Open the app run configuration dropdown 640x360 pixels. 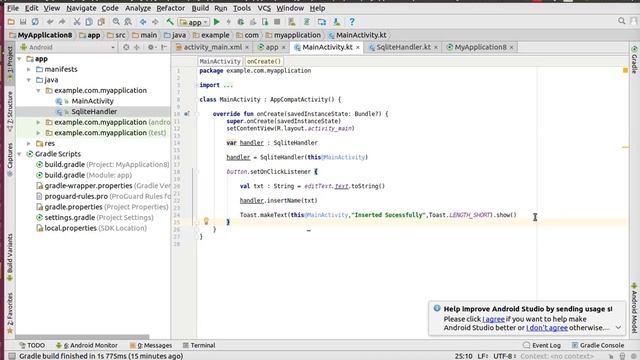194,22
